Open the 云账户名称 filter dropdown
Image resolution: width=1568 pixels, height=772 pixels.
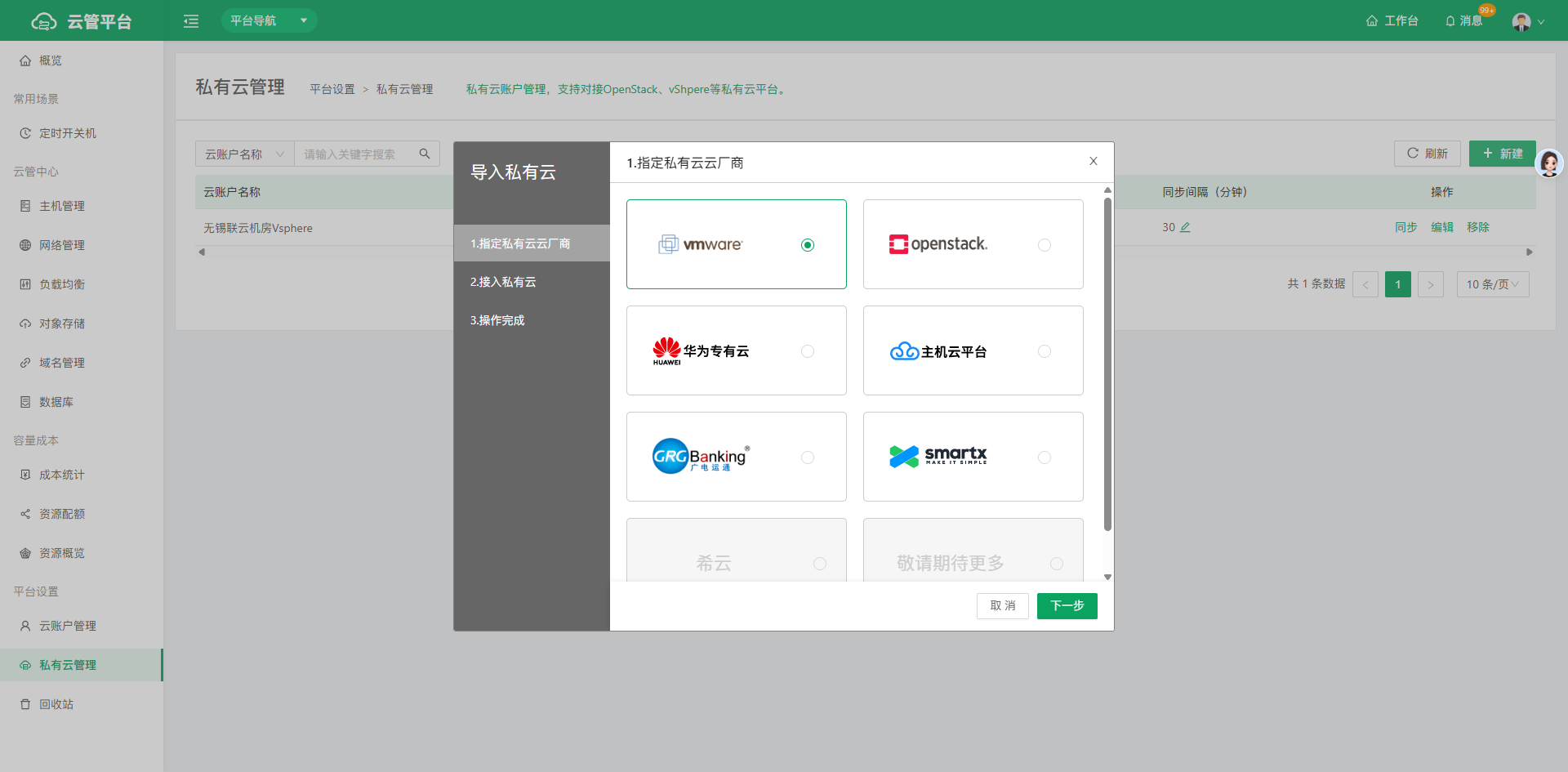(x=244, y=154)
